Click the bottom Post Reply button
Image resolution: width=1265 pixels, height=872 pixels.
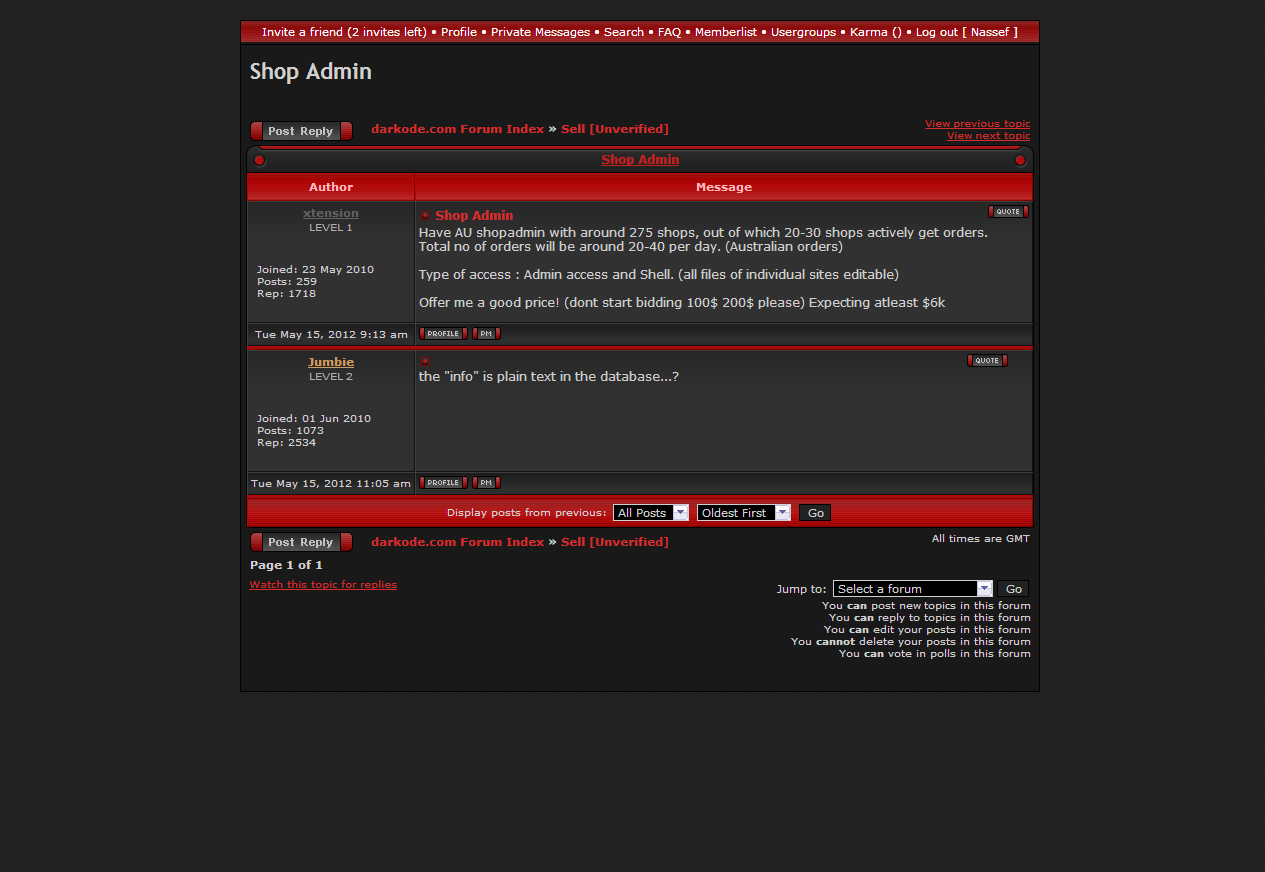301,542
